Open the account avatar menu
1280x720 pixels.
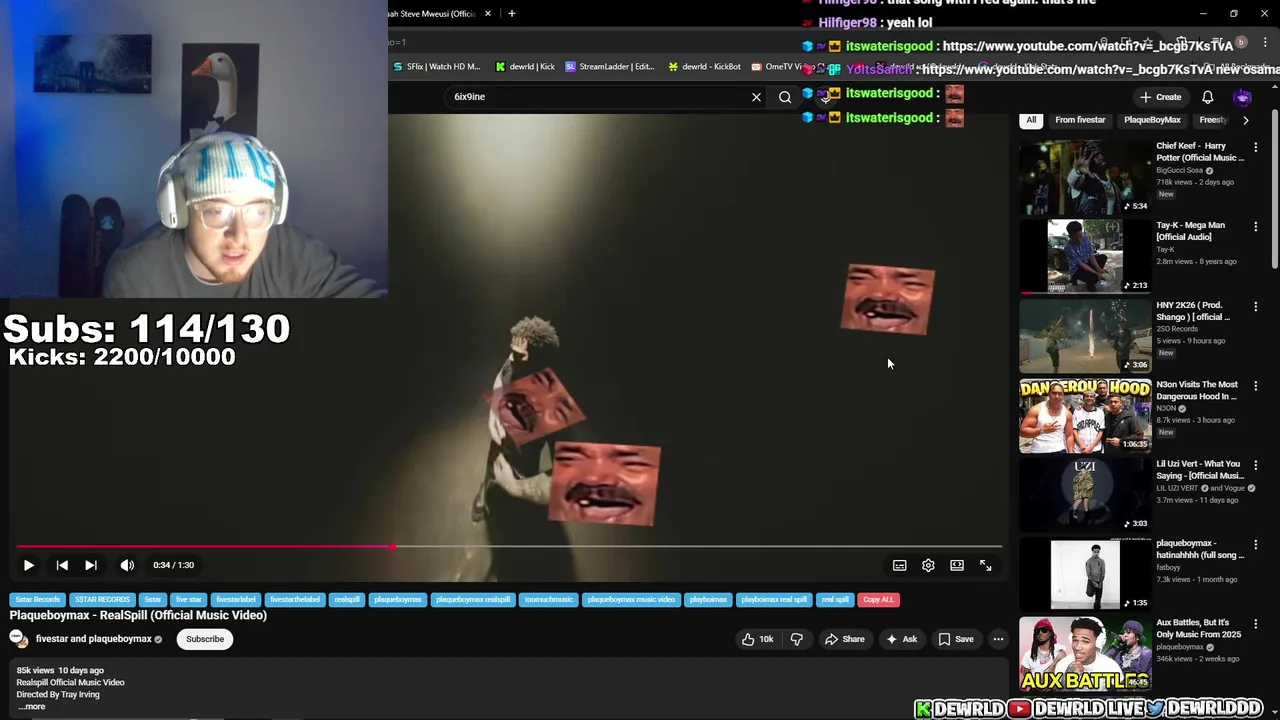pyautogui.click(x=1242, y=97)
